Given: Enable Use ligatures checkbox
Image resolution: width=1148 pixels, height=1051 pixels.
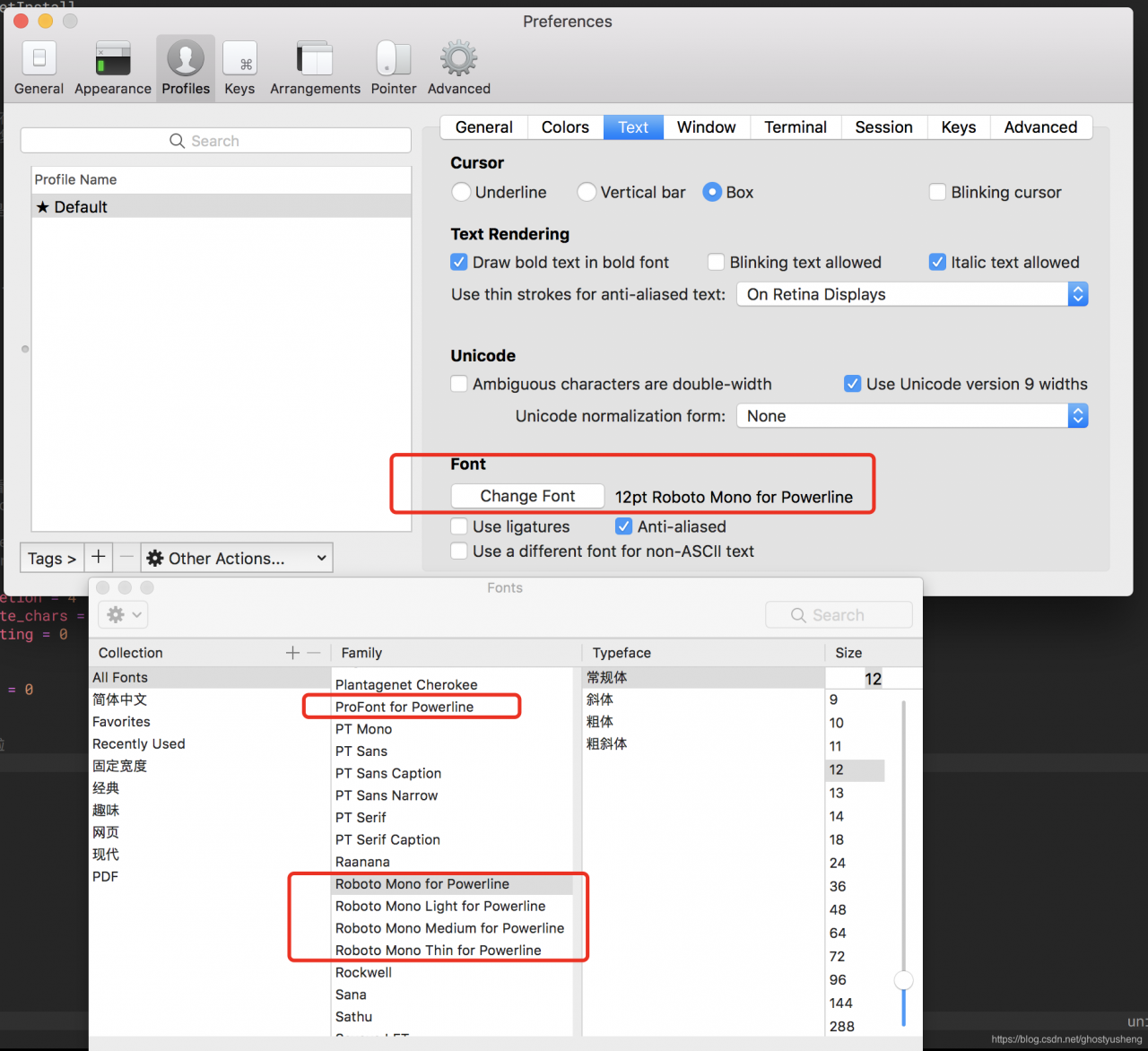Looking at the screenshot, I should click(459, 526).
